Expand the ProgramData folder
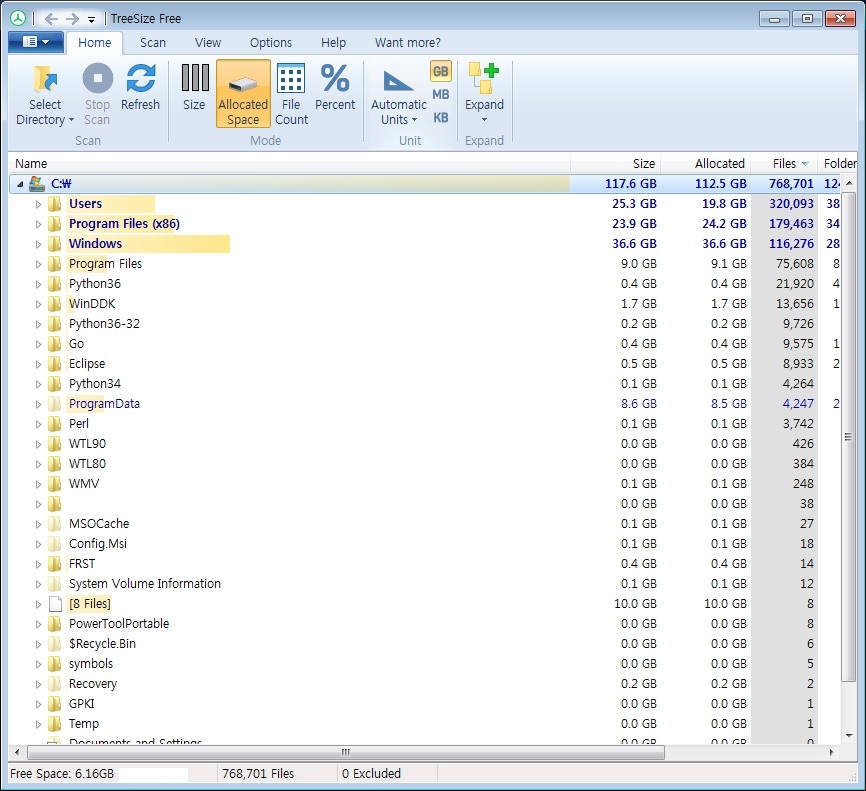This screenshot has width=866, height=791. (38, 404)
